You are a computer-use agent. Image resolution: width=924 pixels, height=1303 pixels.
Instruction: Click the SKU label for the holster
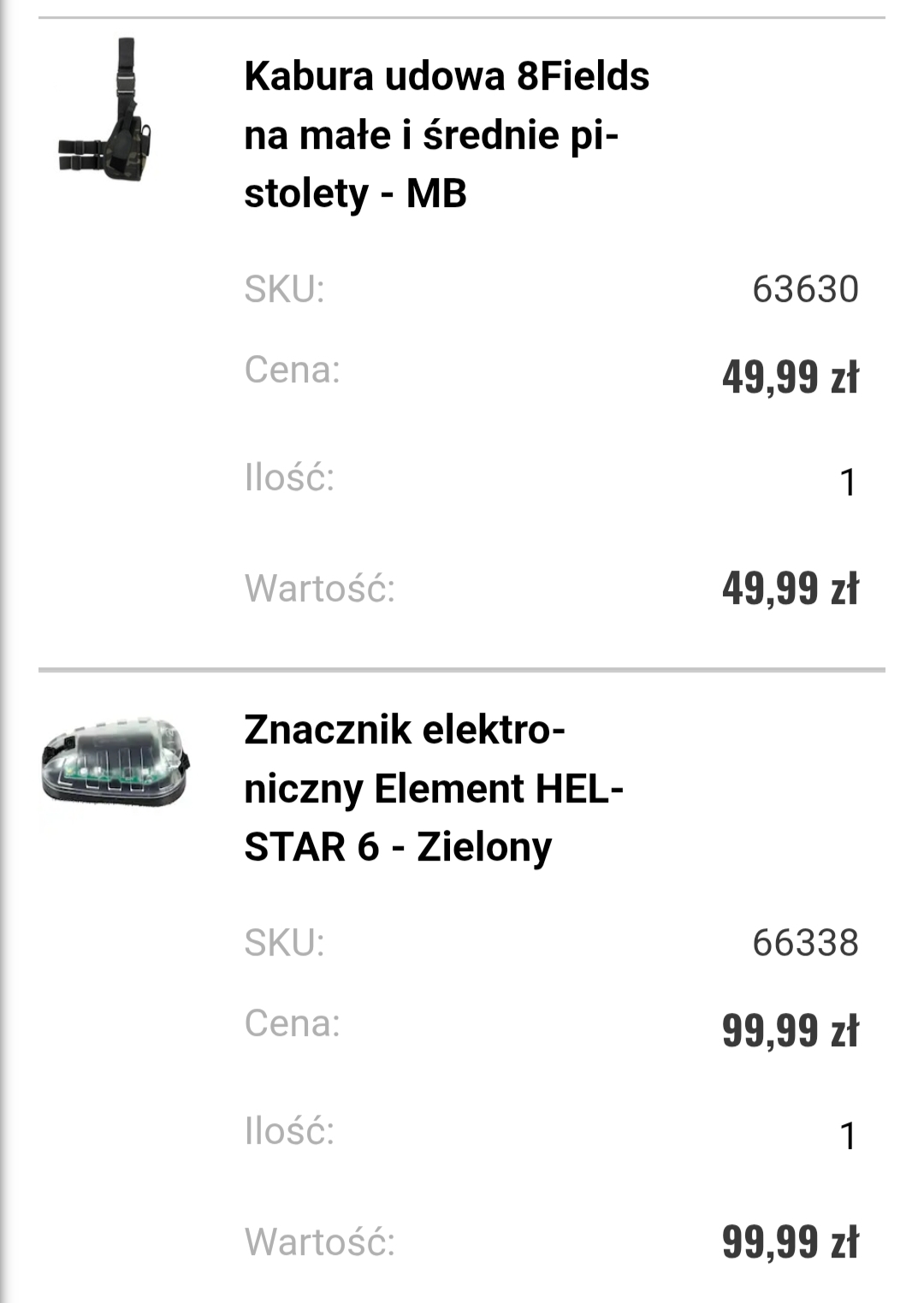click(x=284, y=289)
